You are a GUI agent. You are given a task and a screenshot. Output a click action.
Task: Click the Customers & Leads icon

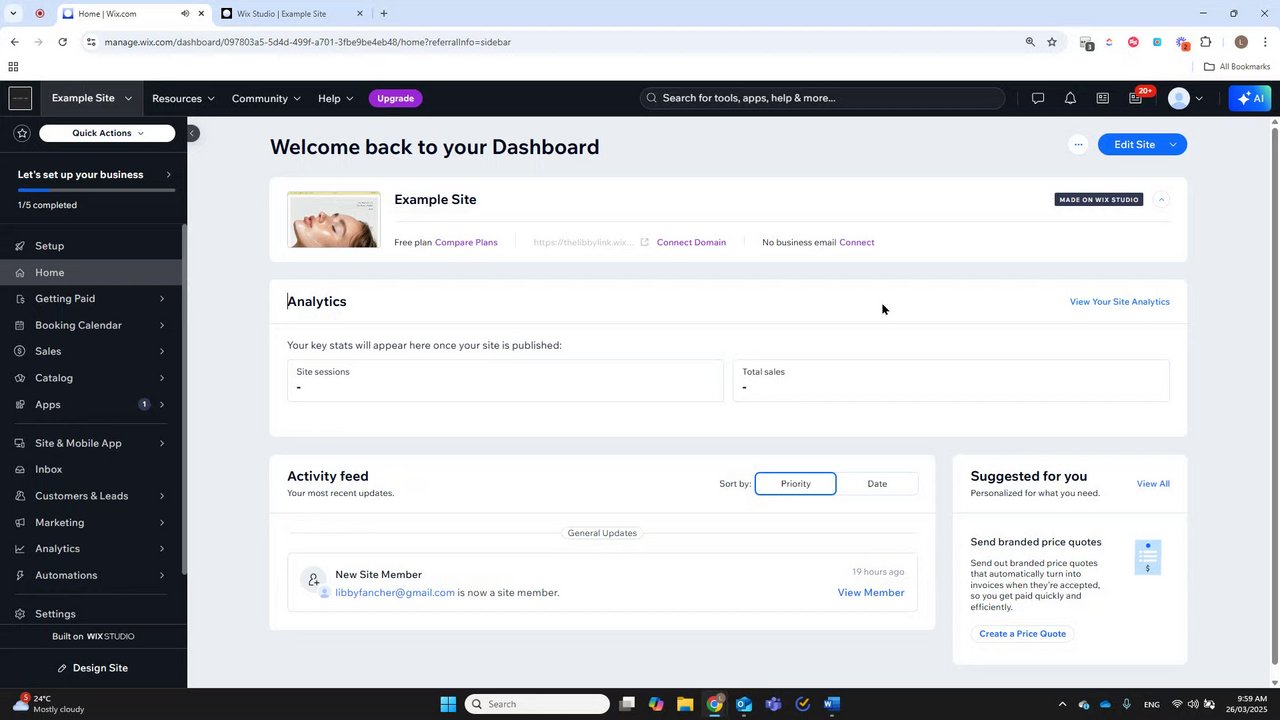[x=20, y=496]
